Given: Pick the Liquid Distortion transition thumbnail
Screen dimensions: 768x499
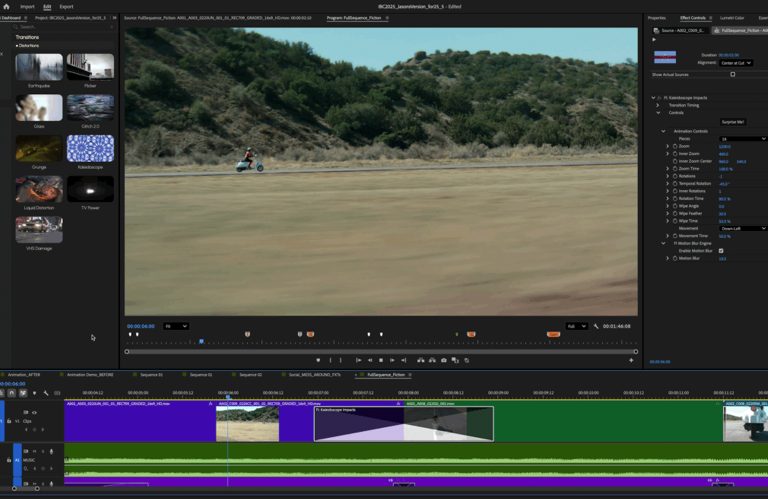Looking at the screenshot, I should 39,189.
